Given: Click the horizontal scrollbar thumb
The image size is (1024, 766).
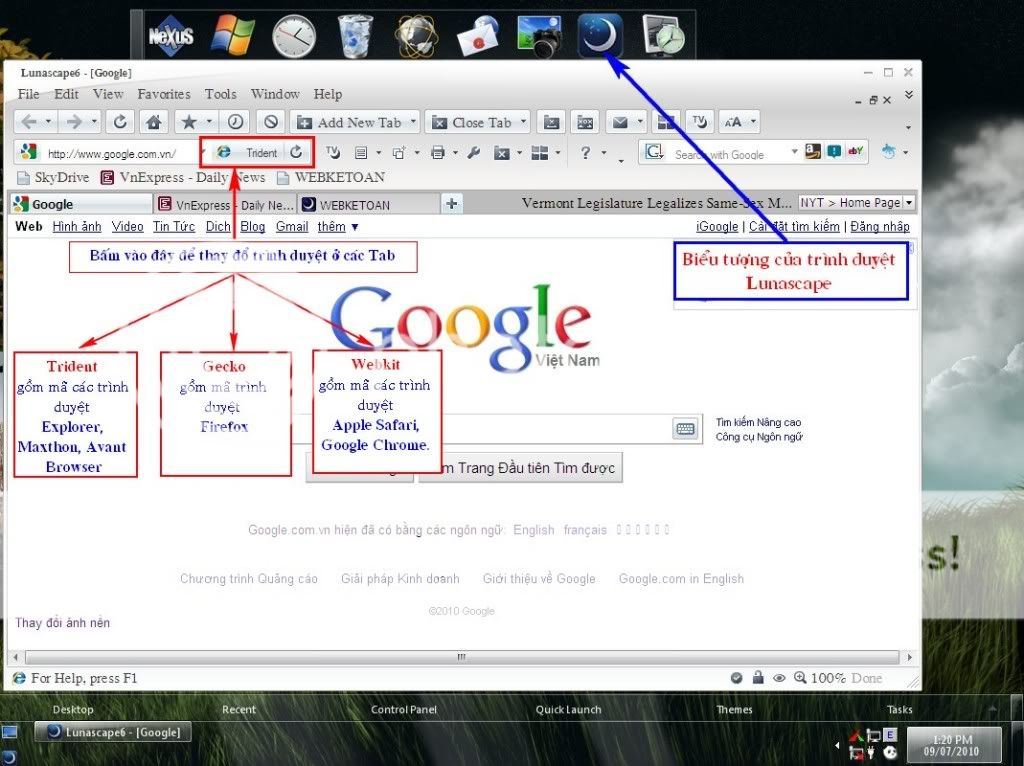Looking at the screenshot, I should pos(461,657).
